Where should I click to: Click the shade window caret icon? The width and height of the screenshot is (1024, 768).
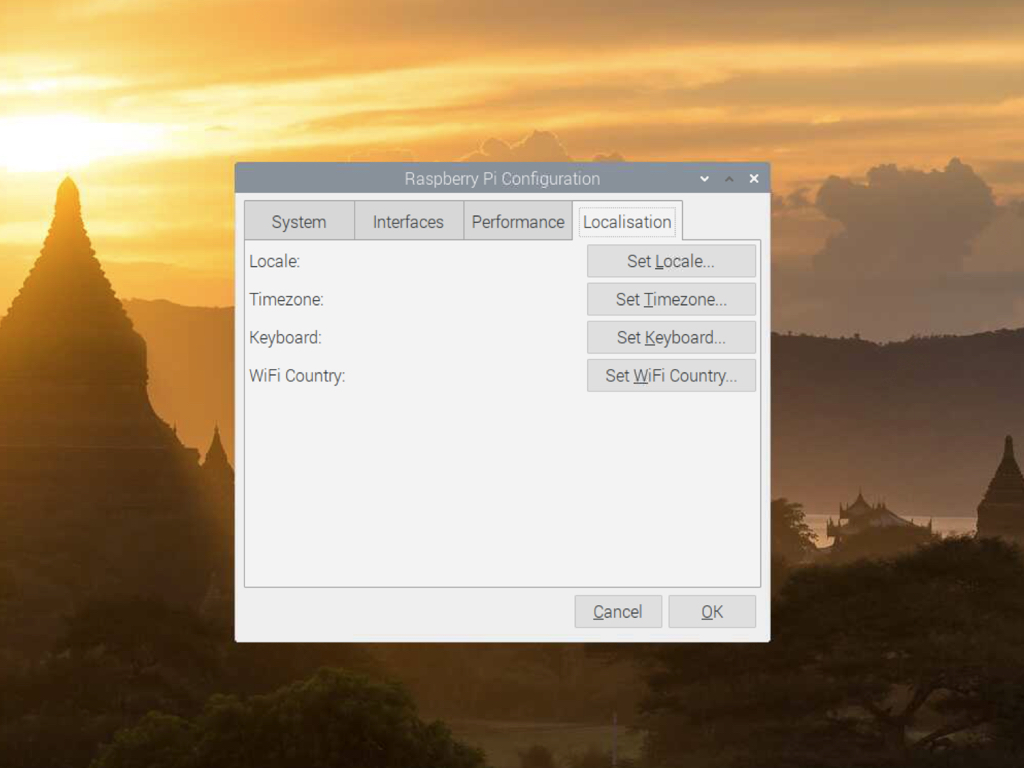tap(729, 178)
